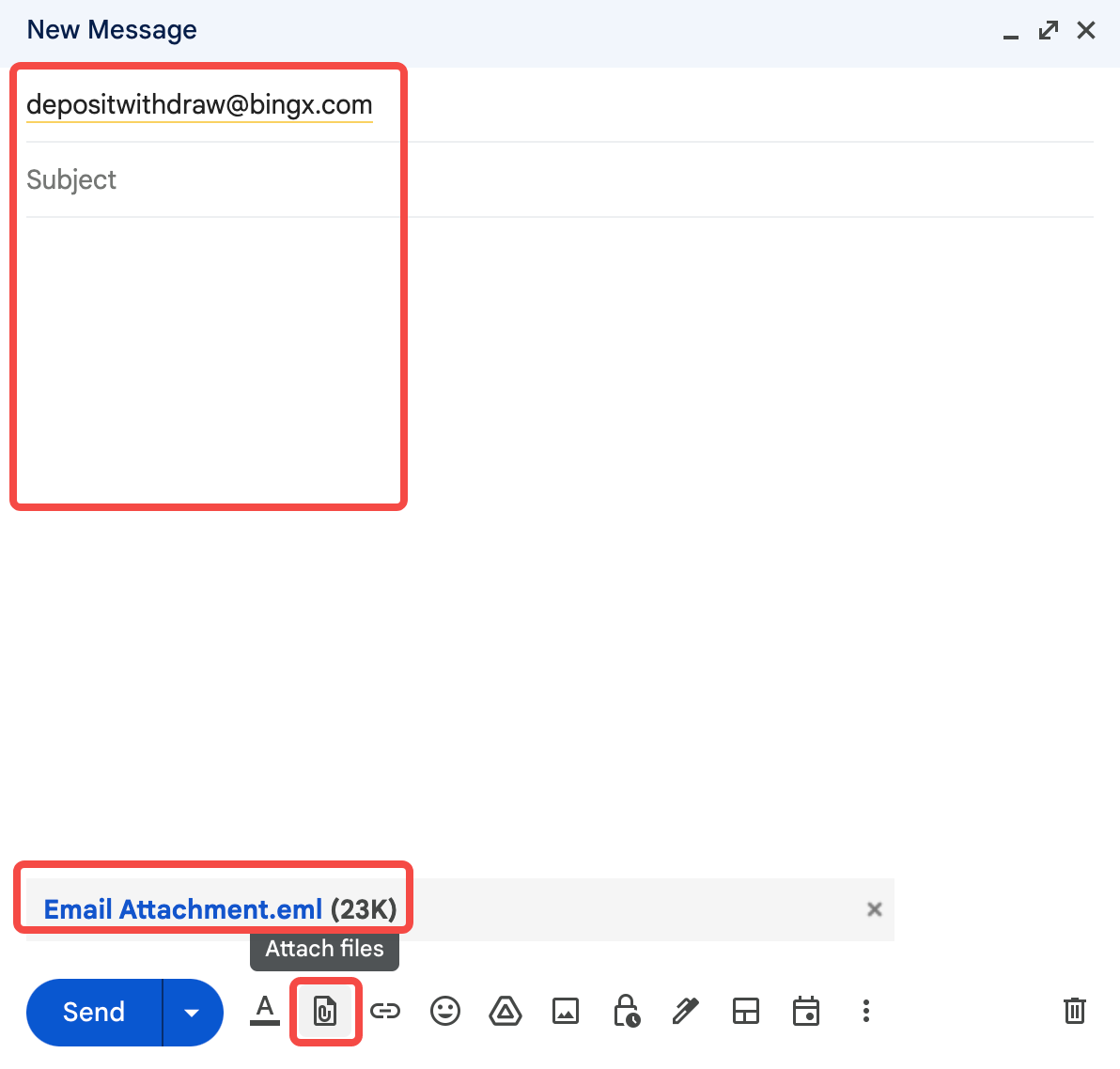
Task: Open the insert signature pen icon
Action: (686, 1012)
